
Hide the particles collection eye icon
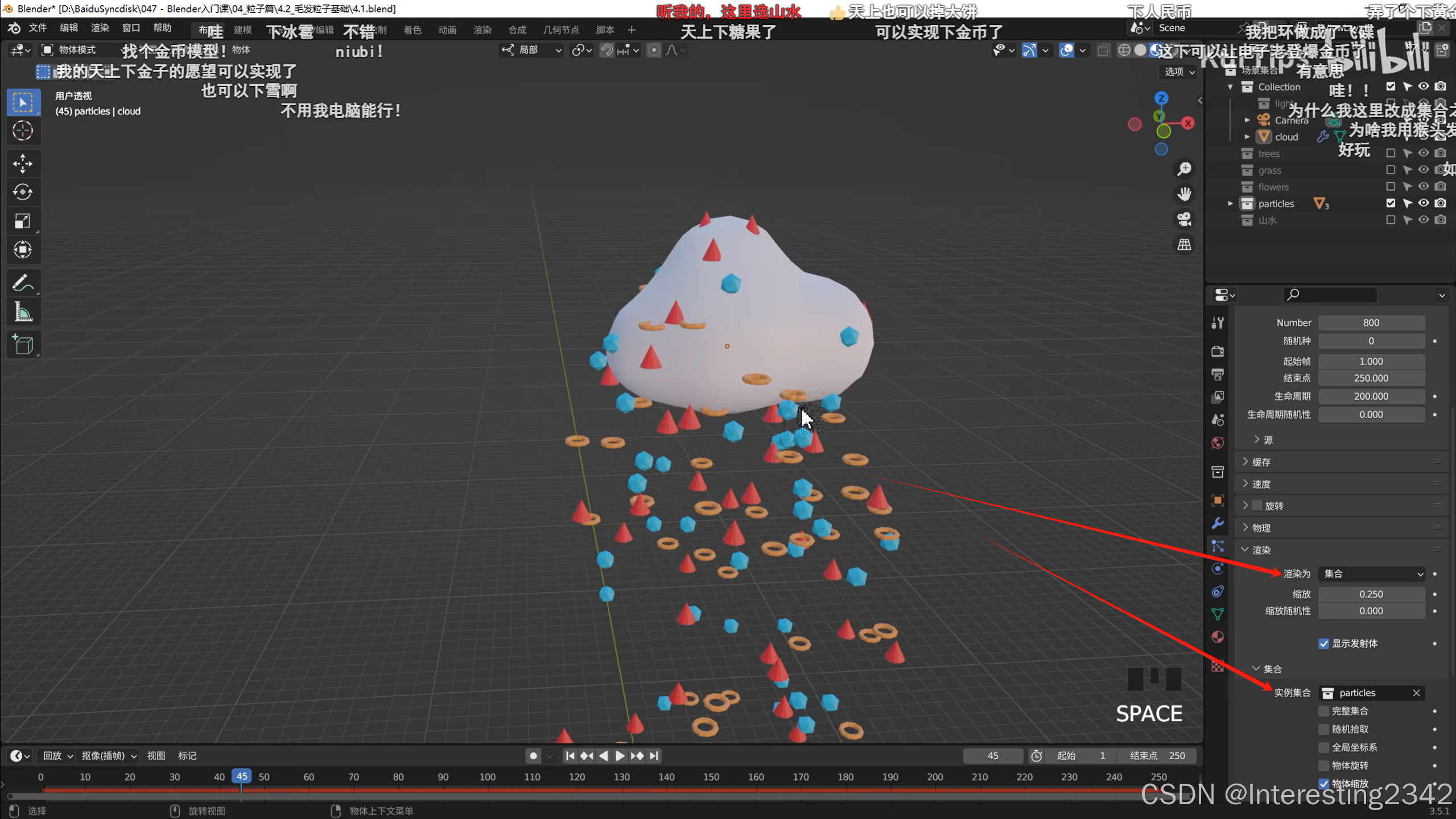pyautogui.click(x=1423, y=203)
